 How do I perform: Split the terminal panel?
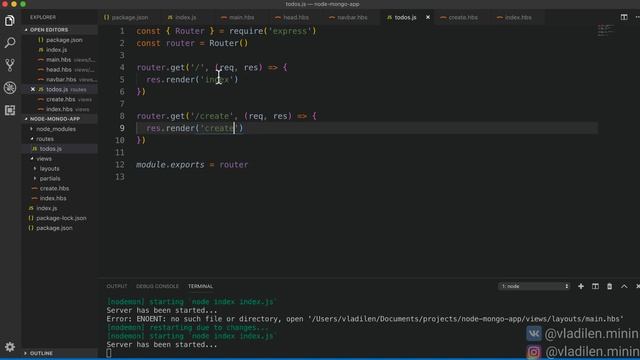pyautogui.click(x=595, y=286)
